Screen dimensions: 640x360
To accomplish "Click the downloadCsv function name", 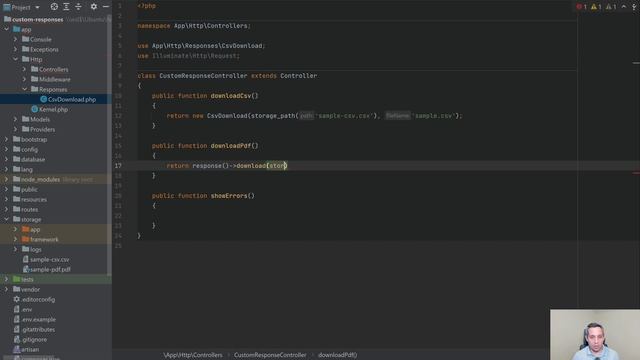I will coord(231,96).
